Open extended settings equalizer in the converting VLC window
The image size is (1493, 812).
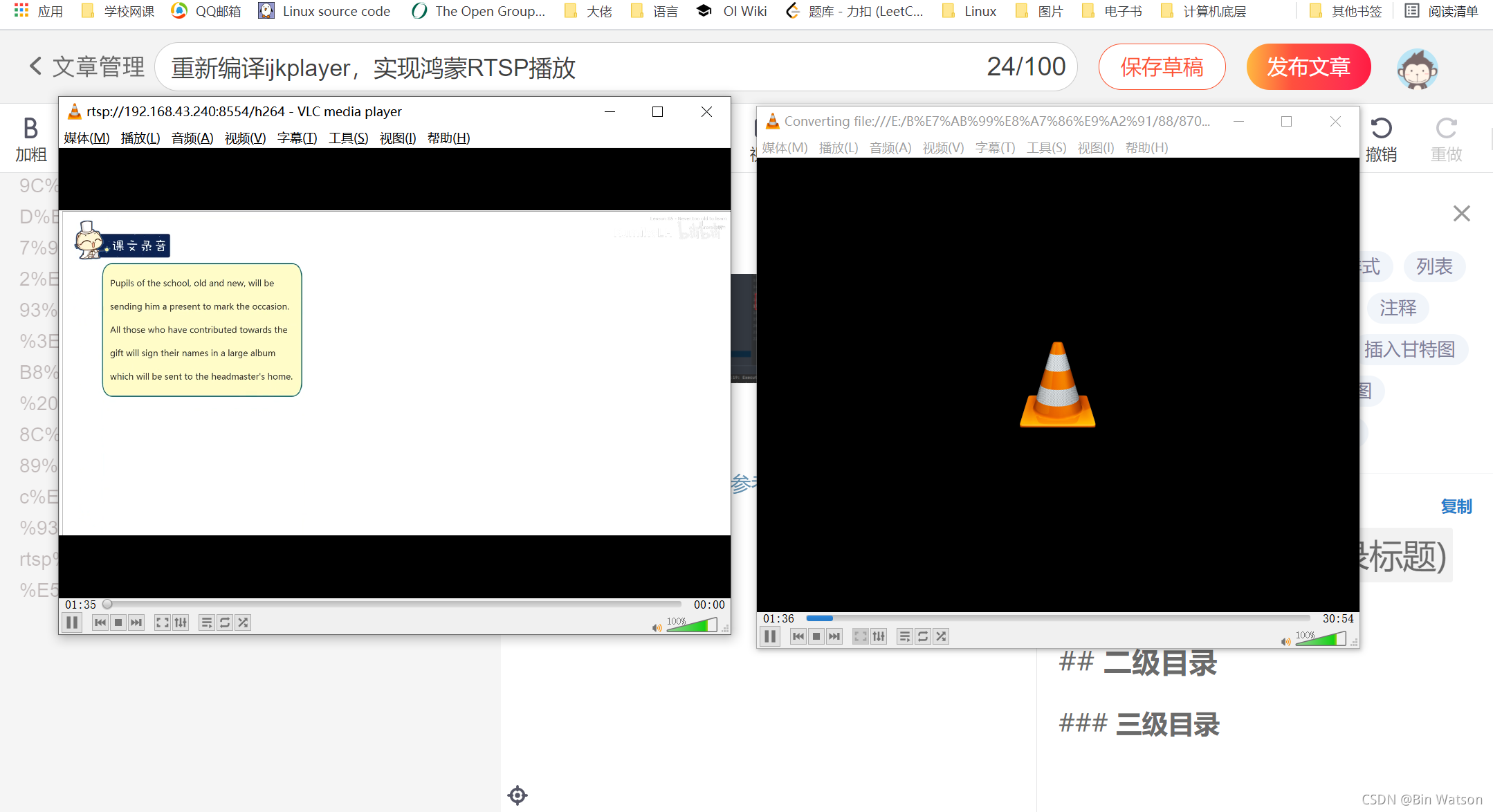click(879, 636)
